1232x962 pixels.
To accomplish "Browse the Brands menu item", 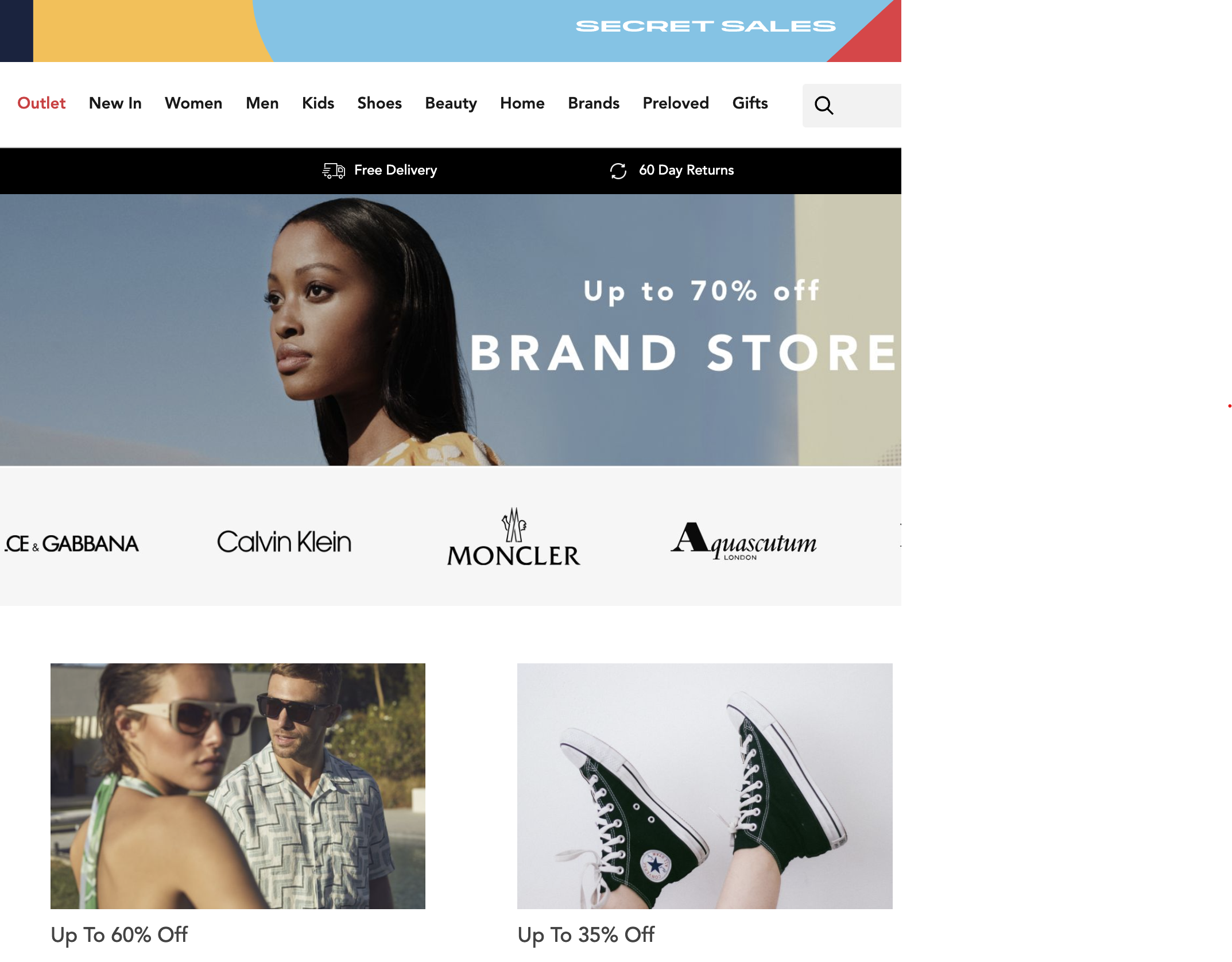I will pyautogui.click(x=594, y=103).
